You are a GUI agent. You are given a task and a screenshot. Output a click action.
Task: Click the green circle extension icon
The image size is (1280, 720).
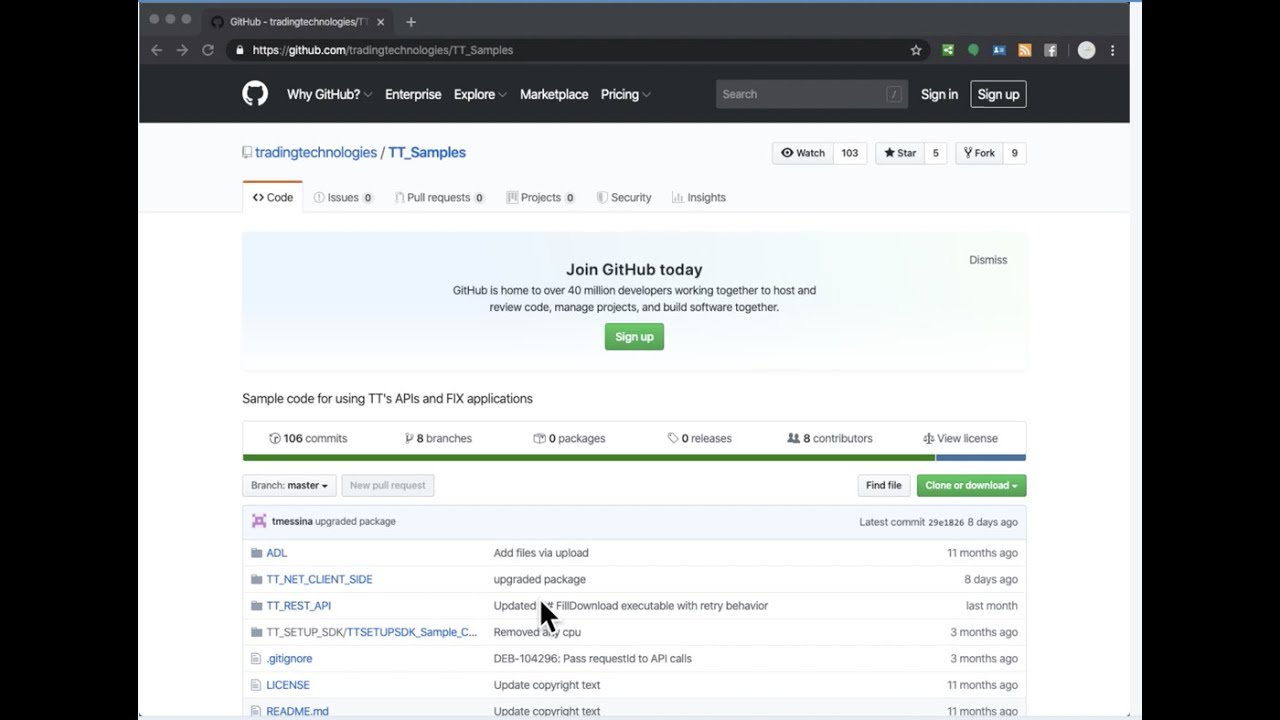pos(973,50)
